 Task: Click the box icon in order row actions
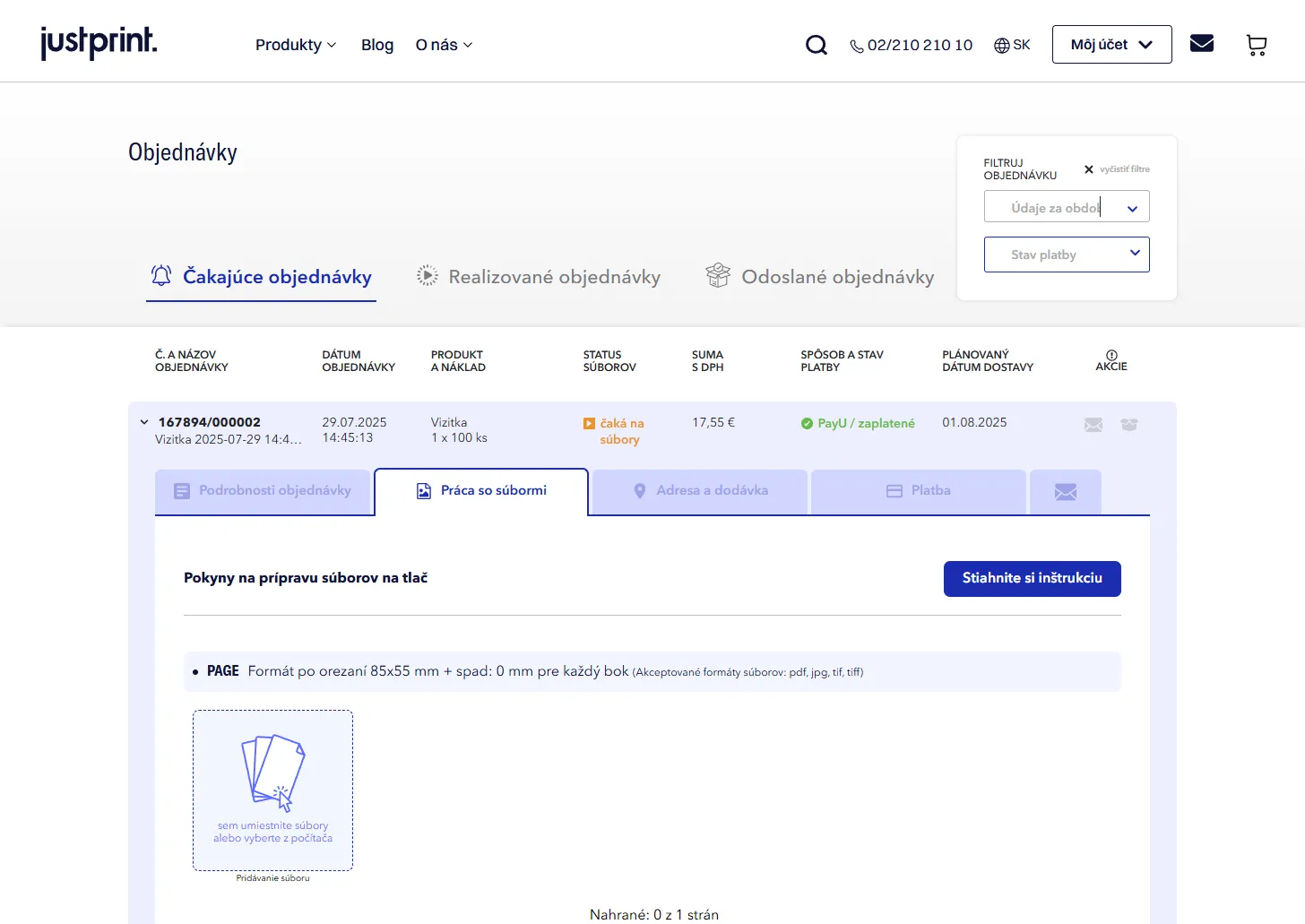tap(1129, 425)
